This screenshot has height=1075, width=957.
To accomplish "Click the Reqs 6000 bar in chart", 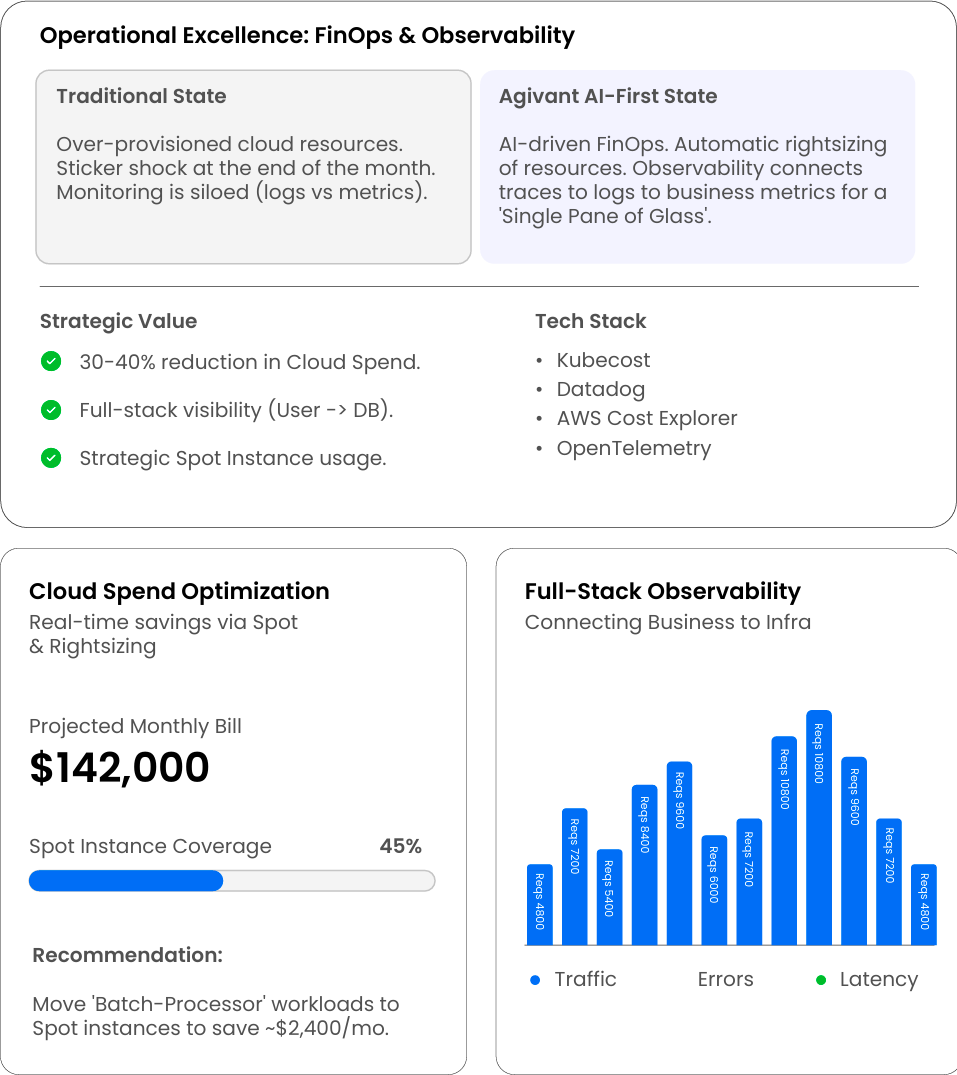I will 714,890.
